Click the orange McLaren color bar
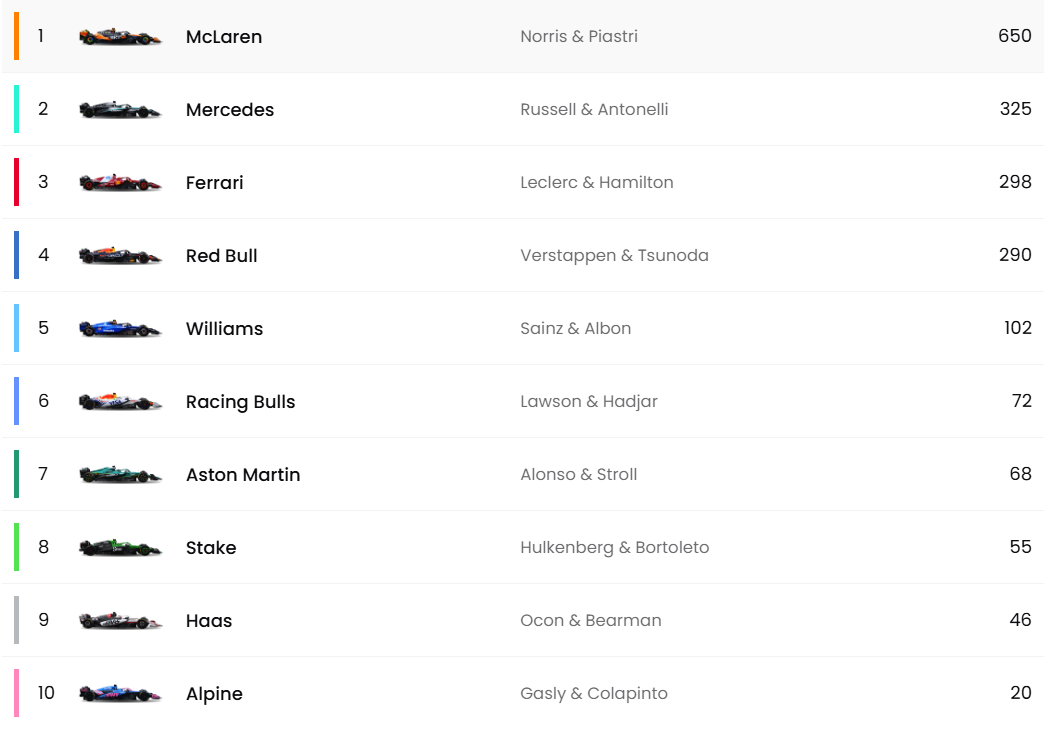The height and width of the screenshot is (732, 1056). tap(16, 36)
